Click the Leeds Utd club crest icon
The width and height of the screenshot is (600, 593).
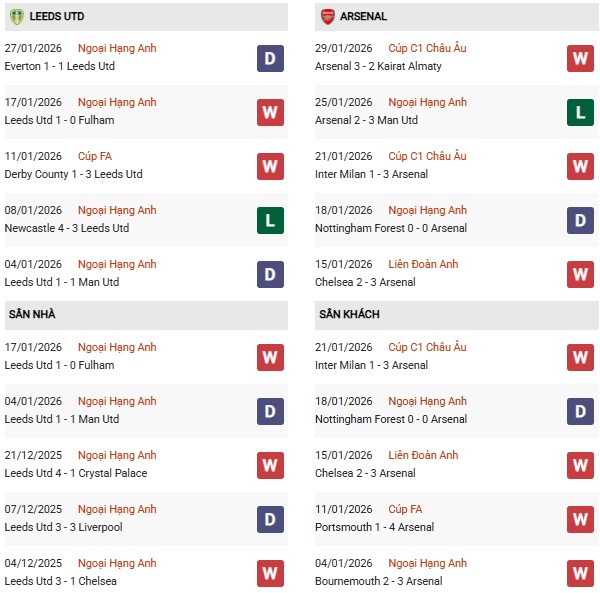point(16,16)
